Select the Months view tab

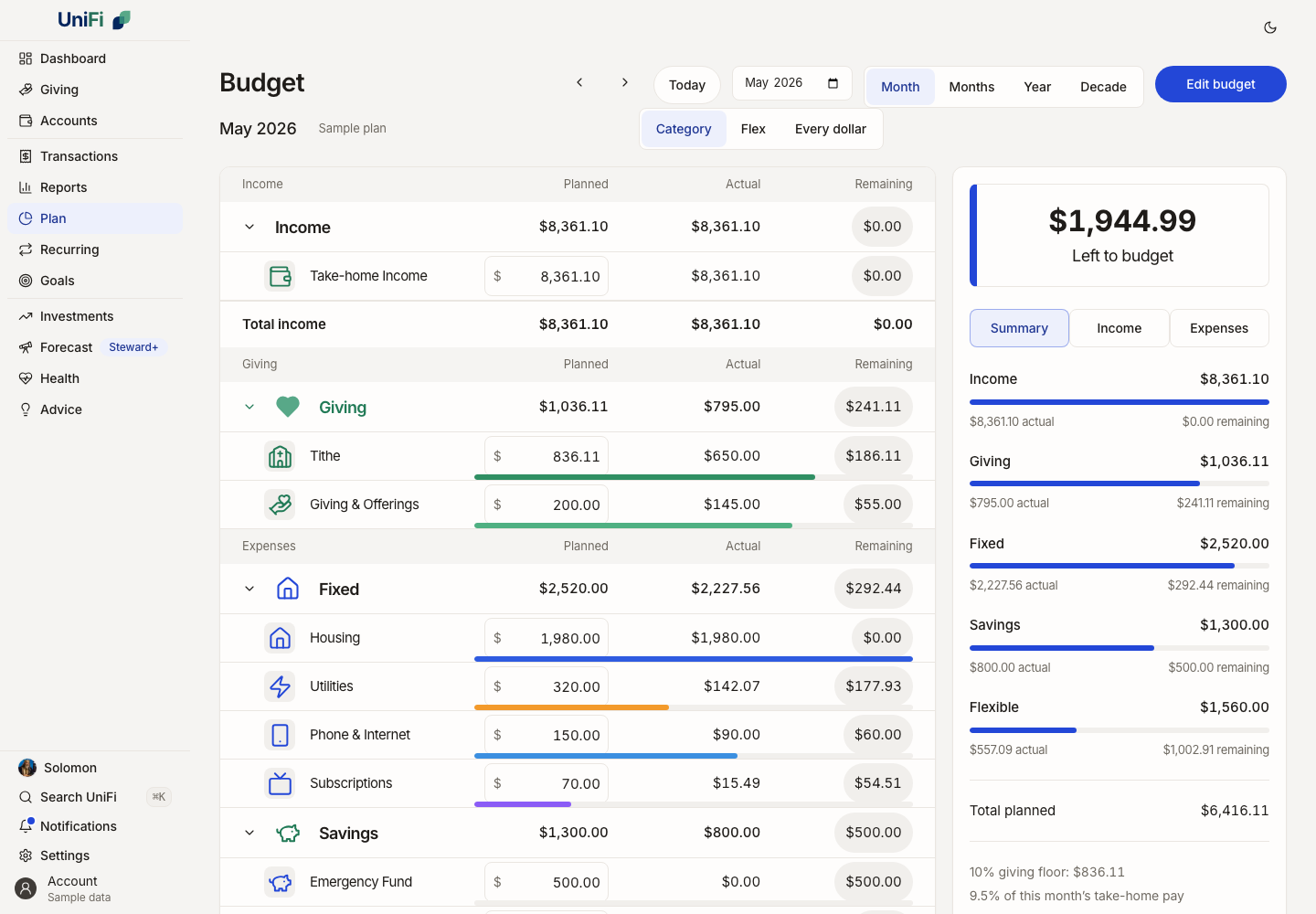pos(971,87)
